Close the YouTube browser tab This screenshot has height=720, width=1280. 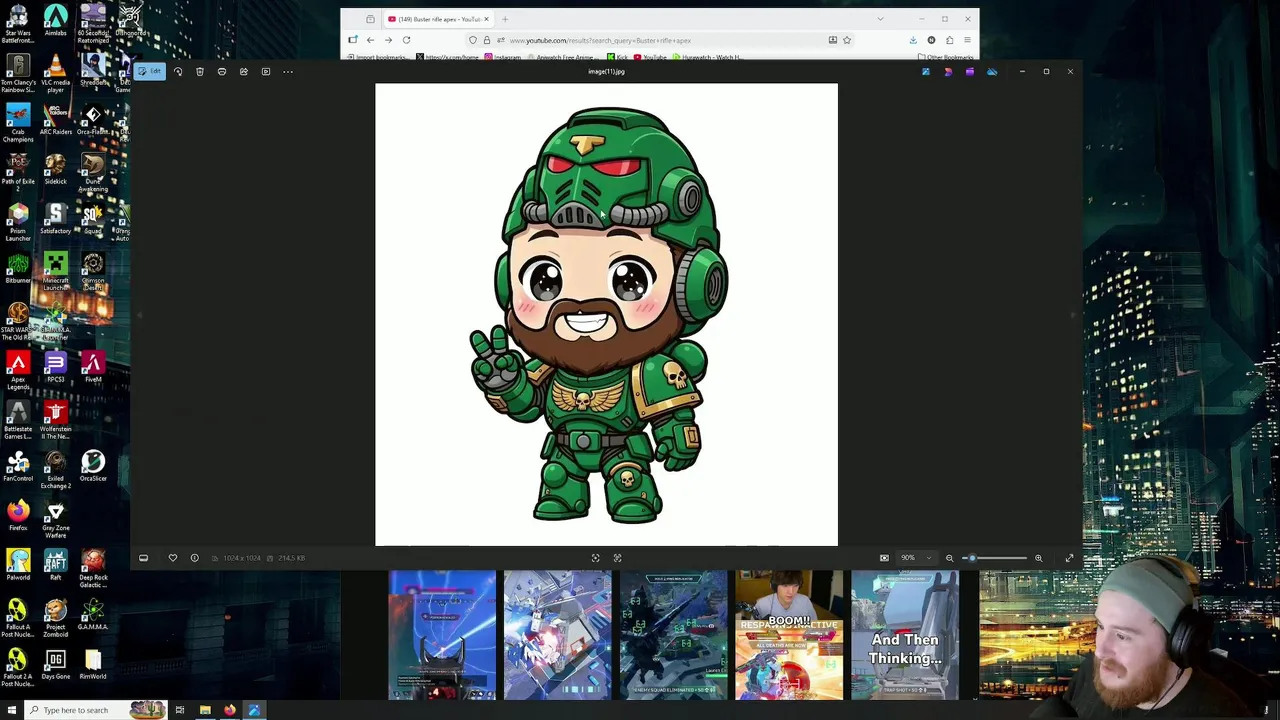[486, 19]
